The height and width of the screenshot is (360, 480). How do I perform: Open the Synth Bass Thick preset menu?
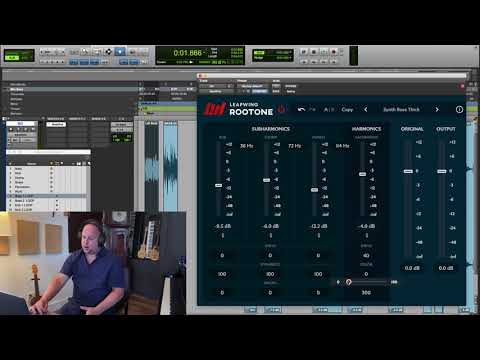(401, 109)
